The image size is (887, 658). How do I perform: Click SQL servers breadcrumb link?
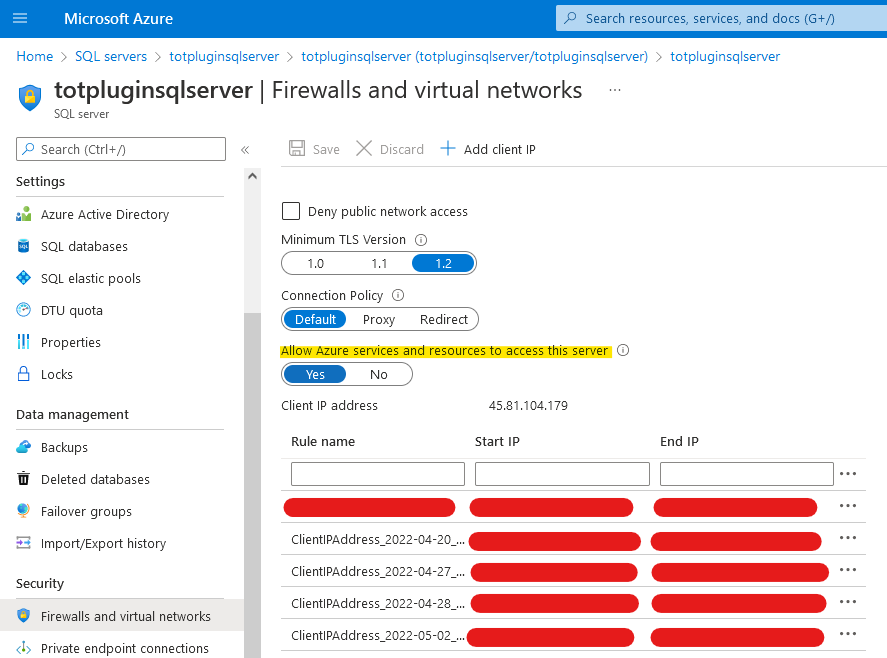(111, 57)
